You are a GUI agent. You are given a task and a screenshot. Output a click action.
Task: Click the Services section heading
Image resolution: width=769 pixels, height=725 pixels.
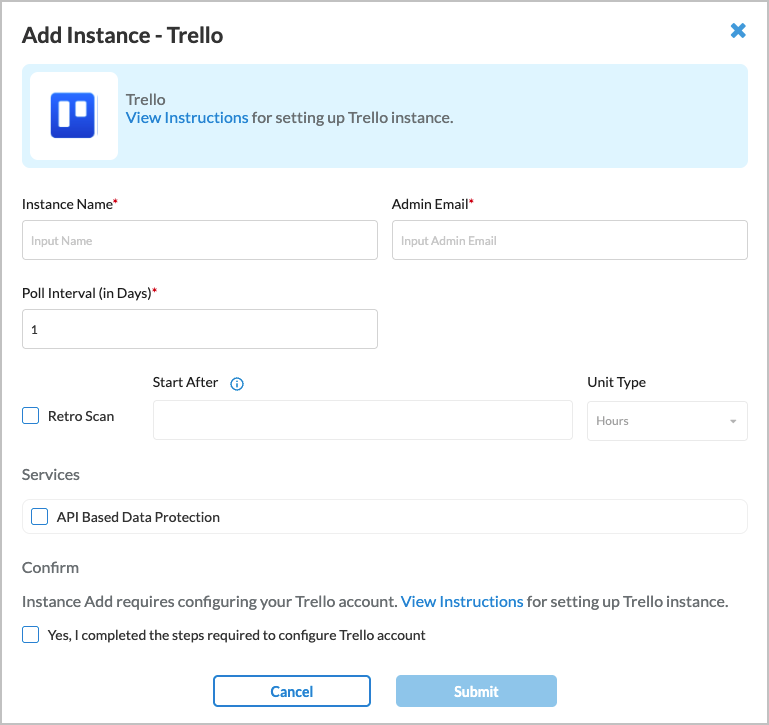click(51, 474)
